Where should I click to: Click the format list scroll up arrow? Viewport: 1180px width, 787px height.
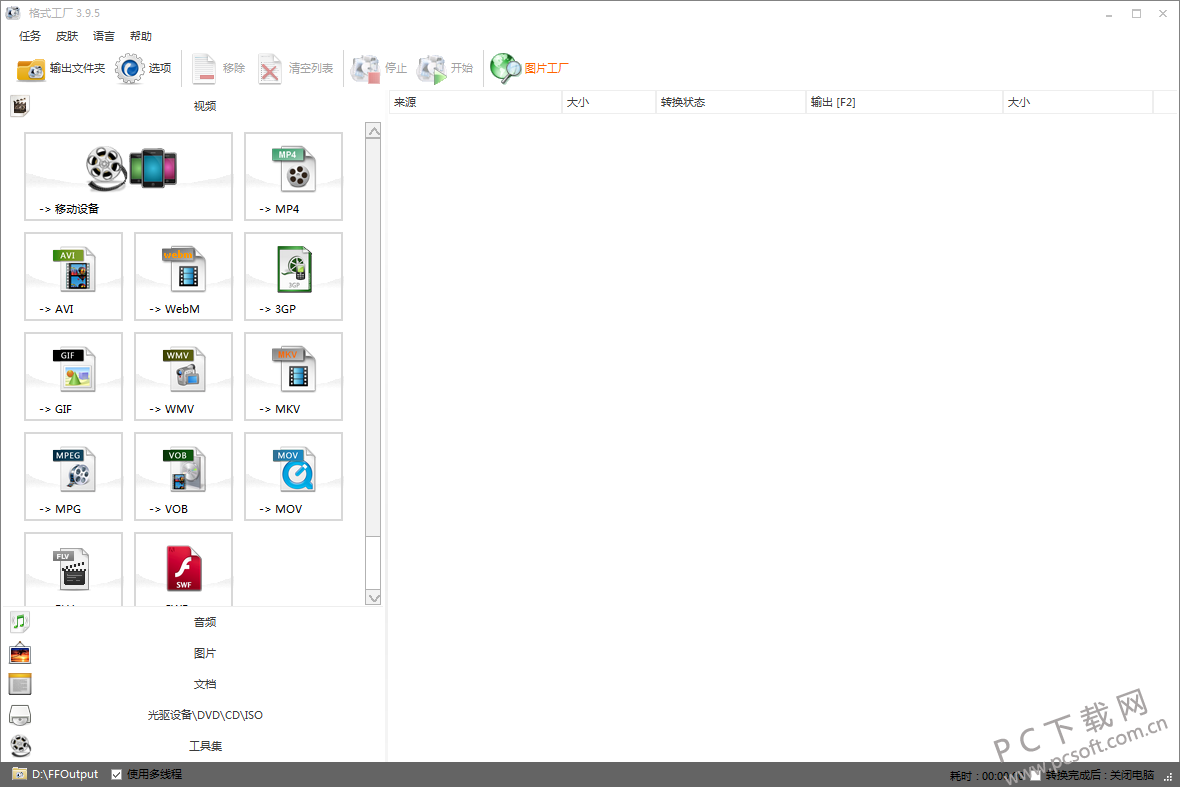click(x=373, y=131)
